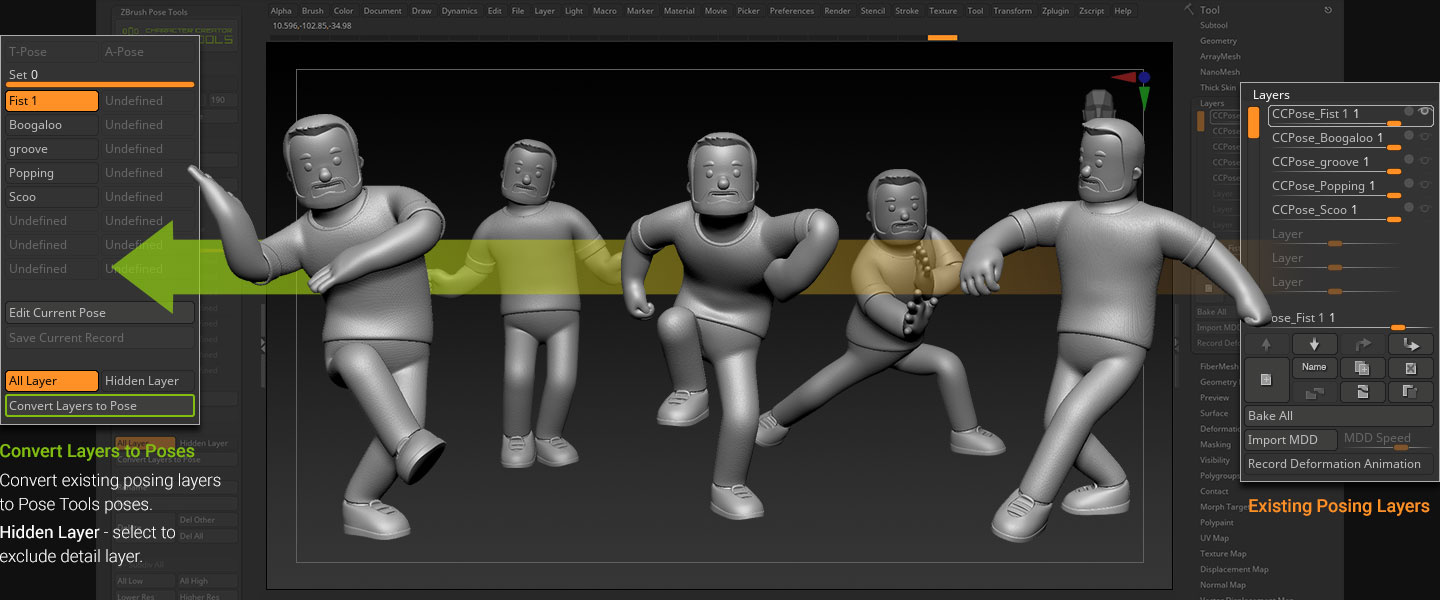Toggle the eye icon on CCPose_Fist 1 1
The image size is (1440, 600).
pos(1423,112)
